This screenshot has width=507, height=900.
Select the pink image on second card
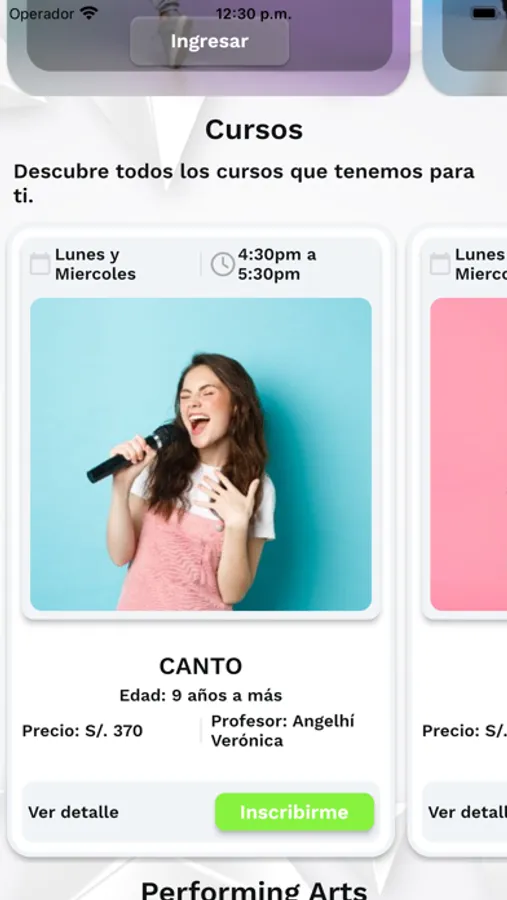point(469,454)
